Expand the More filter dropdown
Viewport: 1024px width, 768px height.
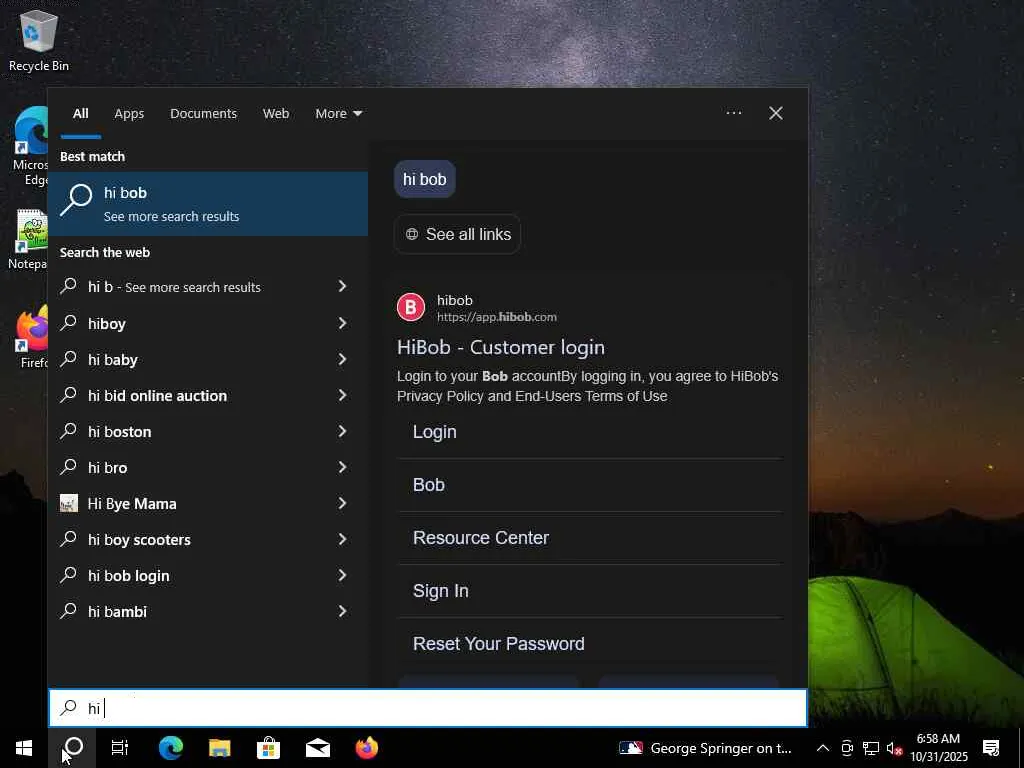coord(338,114)
